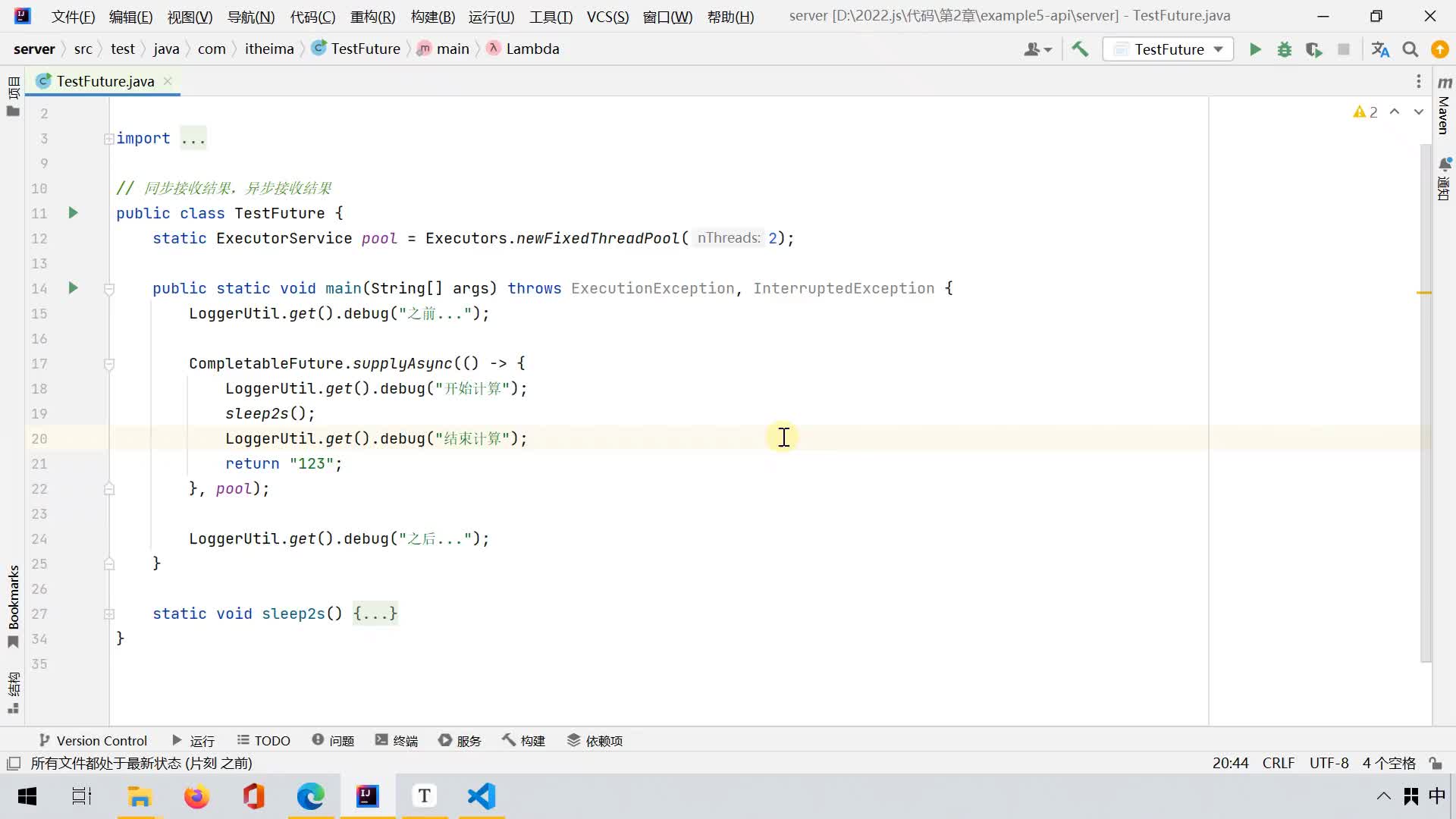The height and width of the screenshot is (819, 1456).
Task: Open the 运行(U) menu
Action: [x=491, y=17]
